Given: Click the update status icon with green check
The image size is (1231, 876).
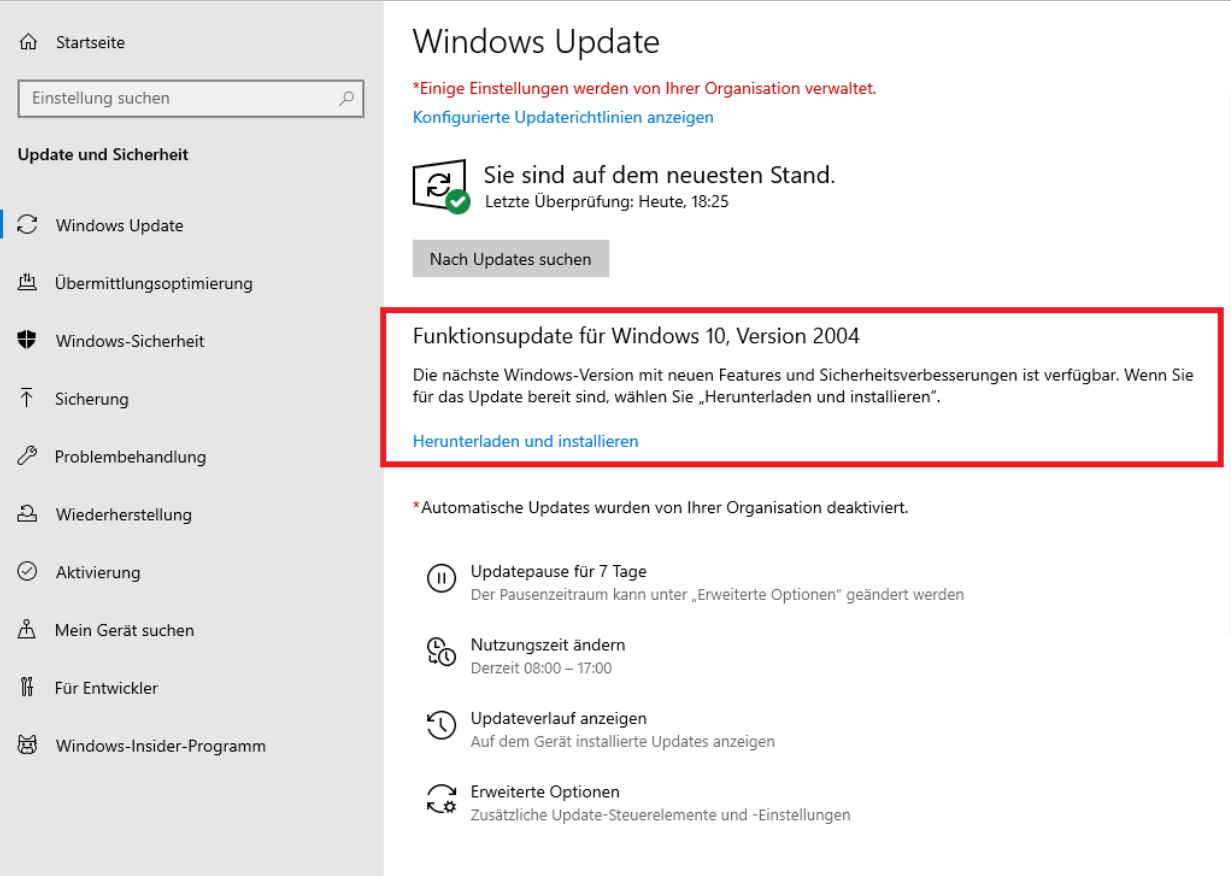Looking at the screenshot, I should click(x=441, y=186).
